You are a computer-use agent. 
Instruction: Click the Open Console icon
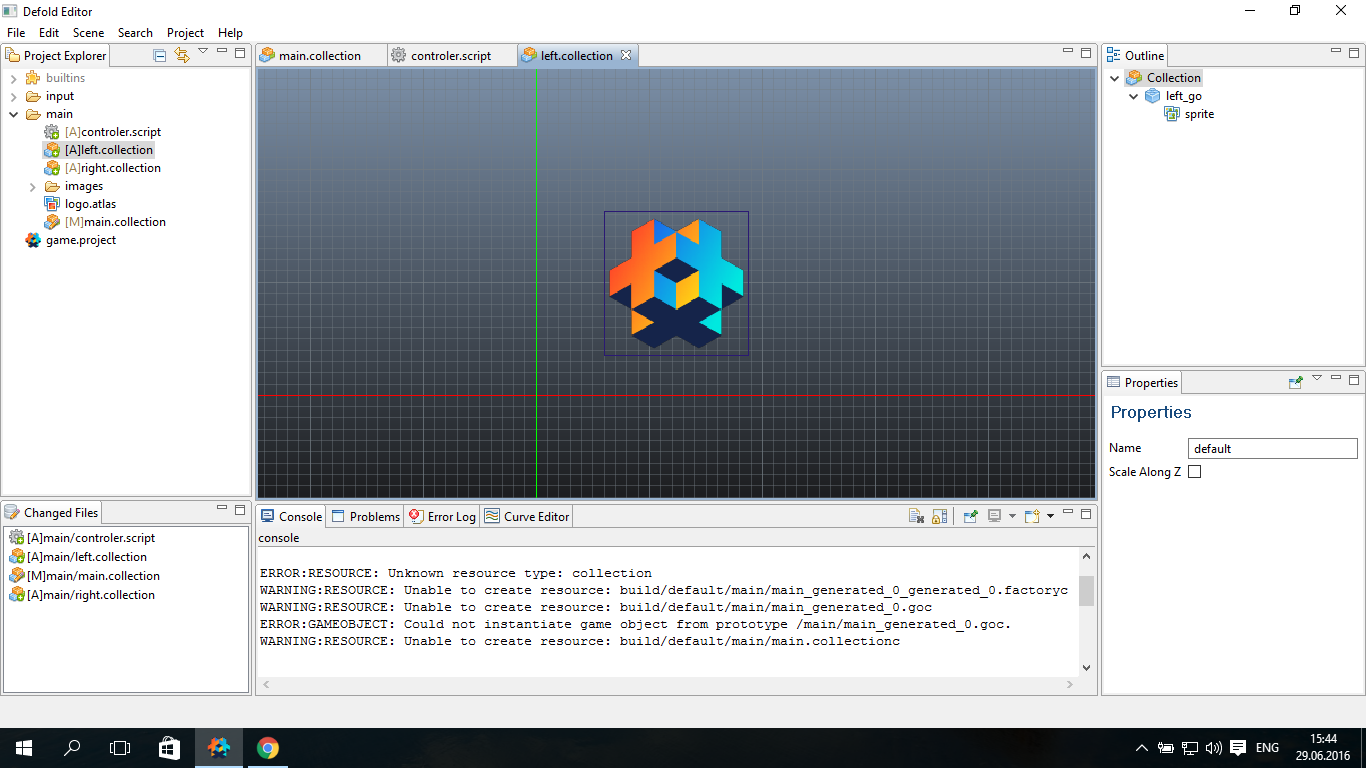1032,516
